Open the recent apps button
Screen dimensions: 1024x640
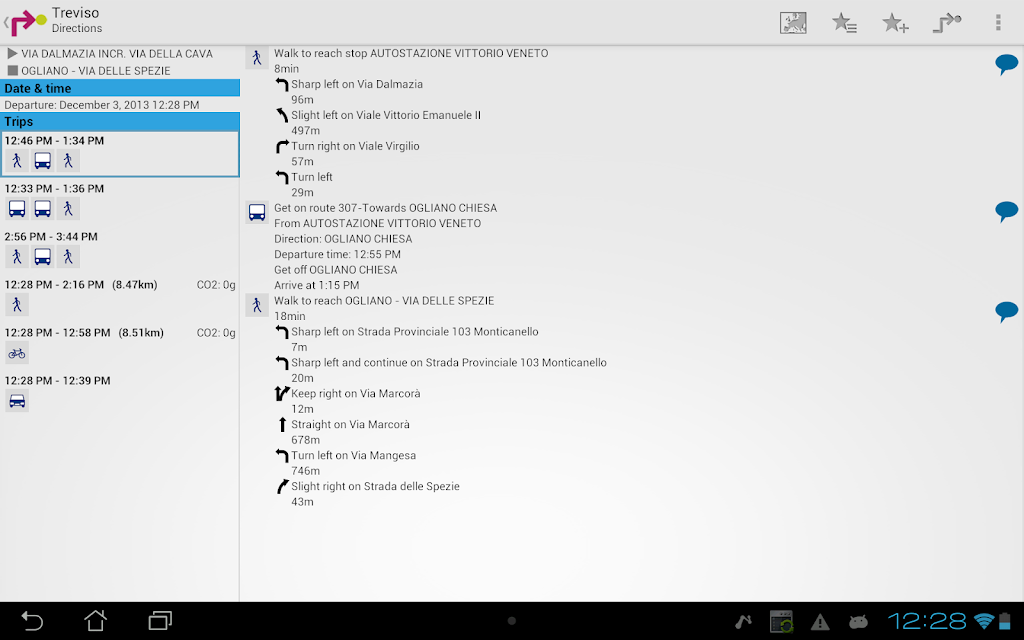point(160,620)
